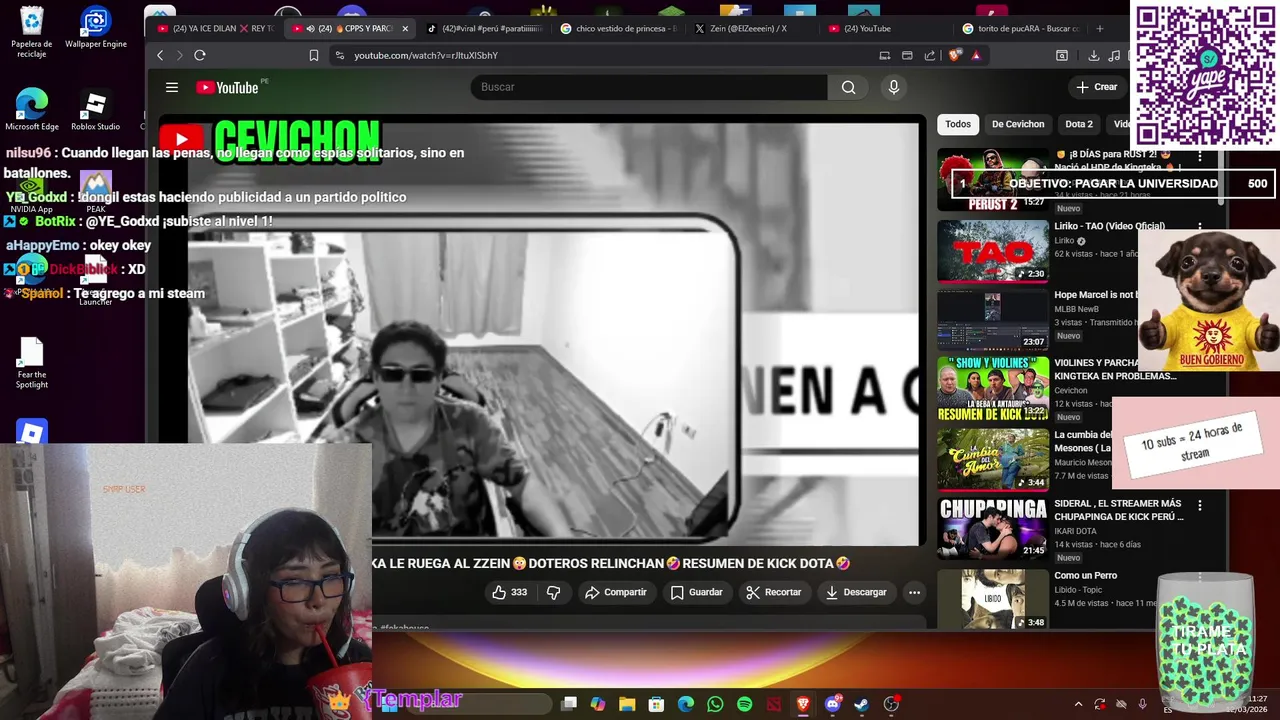
Task: Click the youtube.com address bar URL
Action: point(426,55)
